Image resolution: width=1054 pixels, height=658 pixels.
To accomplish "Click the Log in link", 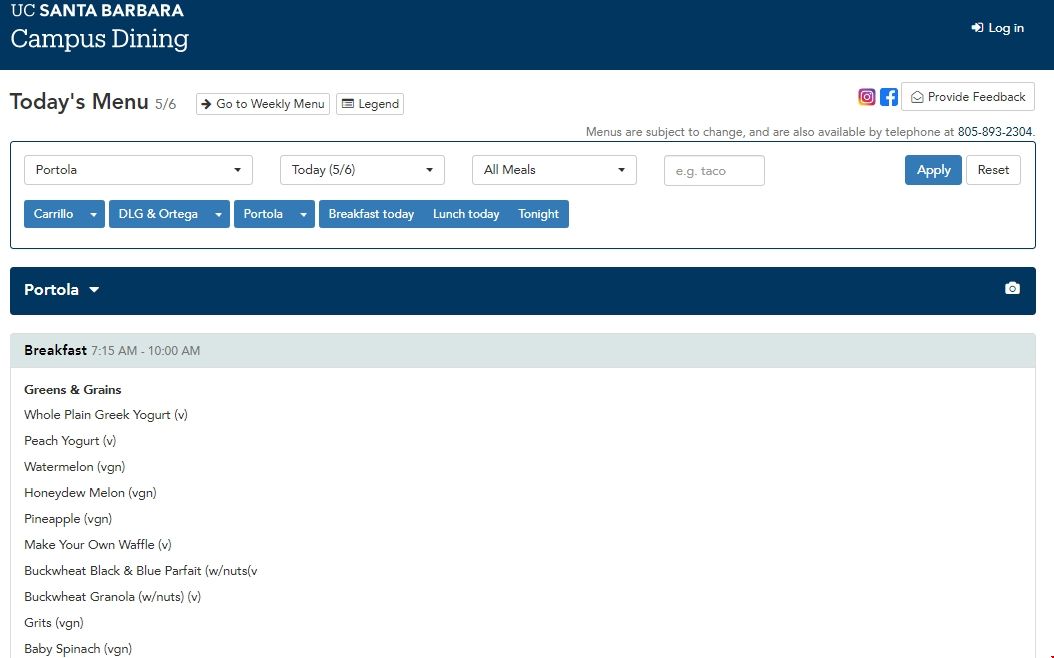I will [x=998, y=28].
